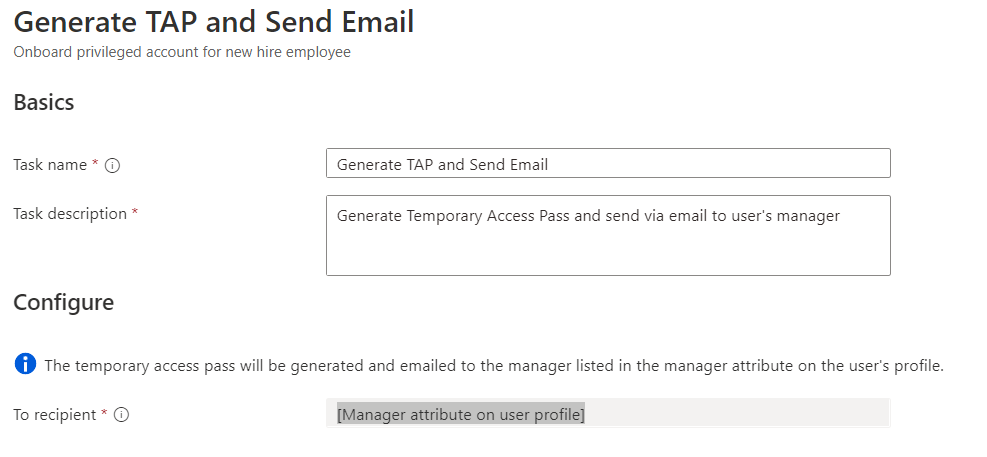
Task: Click the info icon beside To recipient
Action: pos(122,415)
